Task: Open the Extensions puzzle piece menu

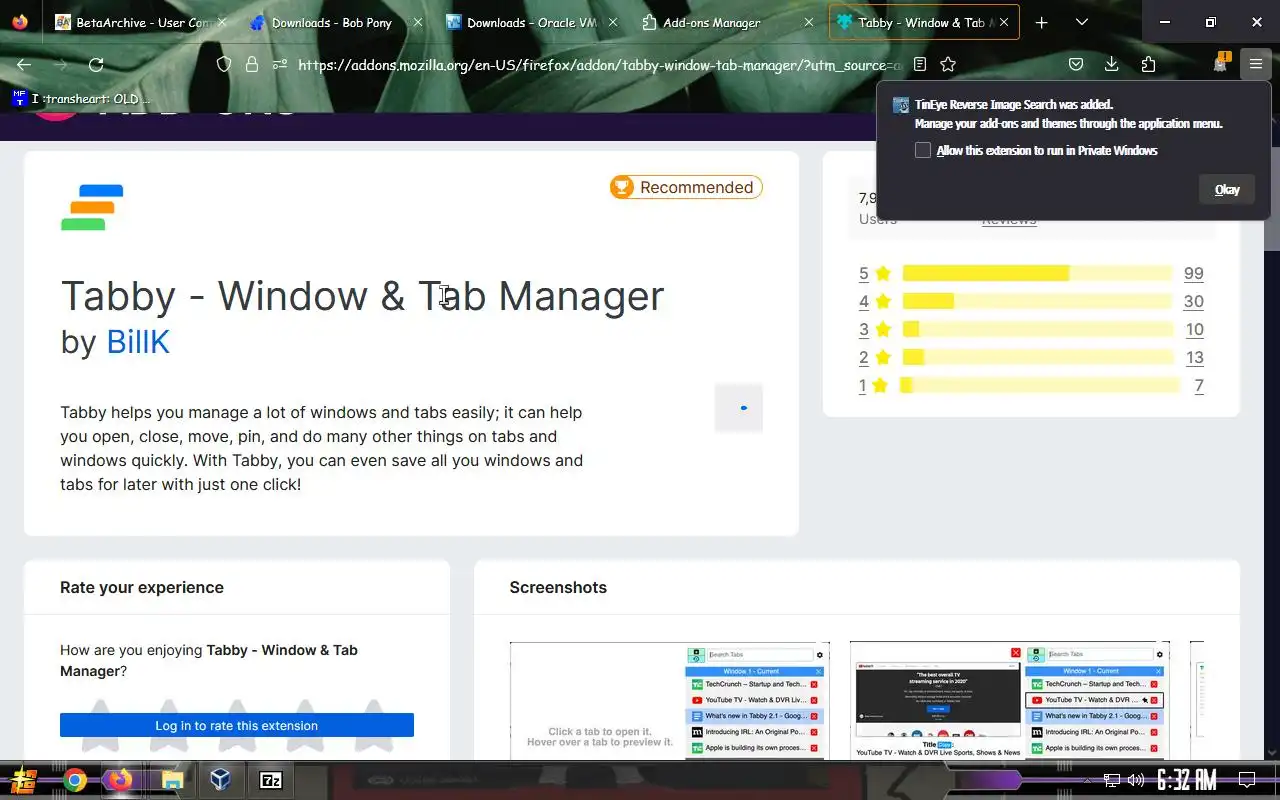Action: (1148, 64)
